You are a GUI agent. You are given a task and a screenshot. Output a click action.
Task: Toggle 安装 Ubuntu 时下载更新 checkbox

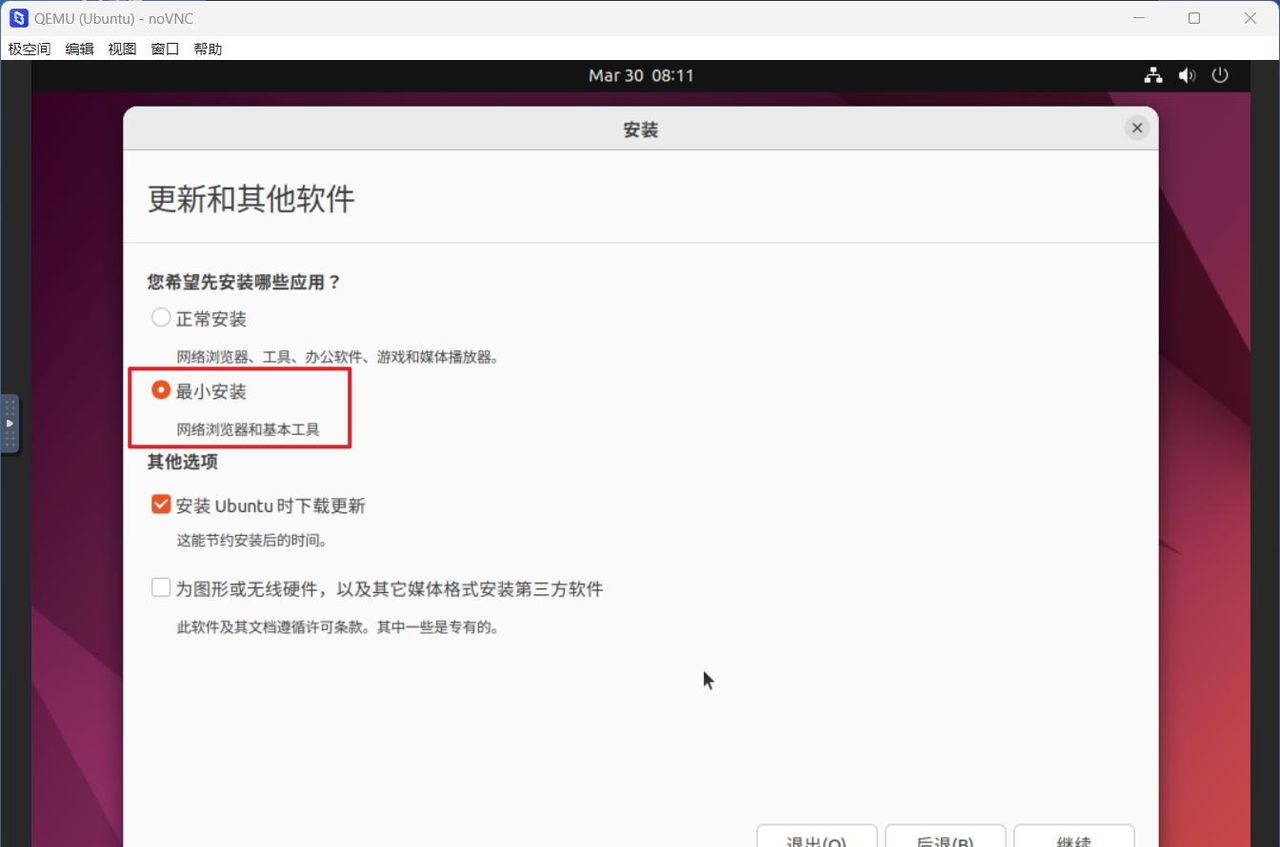click(160, 505)
